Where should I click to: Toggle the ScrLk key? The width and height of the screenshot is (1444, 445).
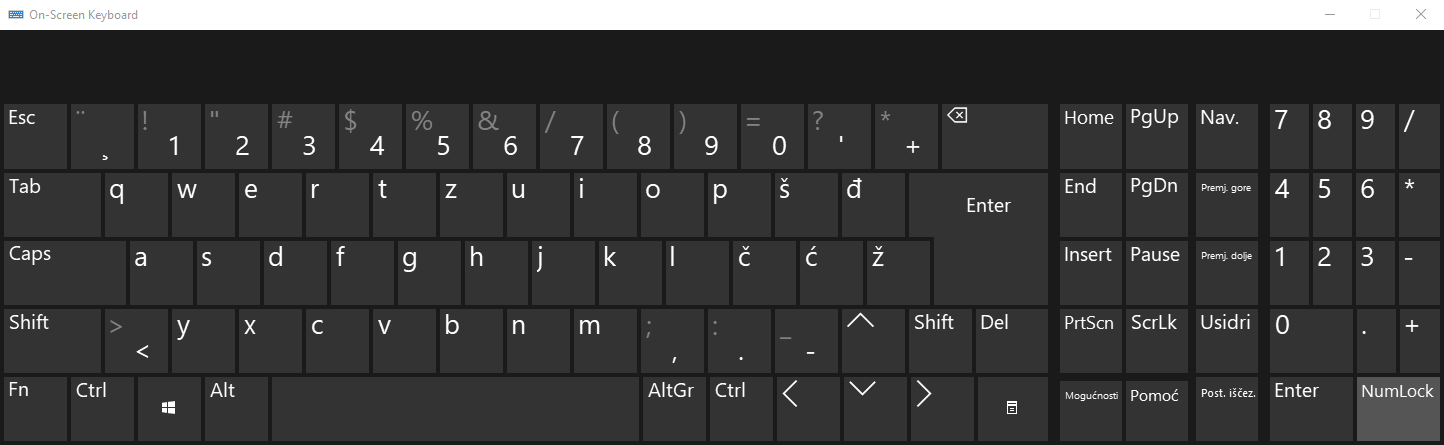pyautogui.click(x=1158, y=340)
